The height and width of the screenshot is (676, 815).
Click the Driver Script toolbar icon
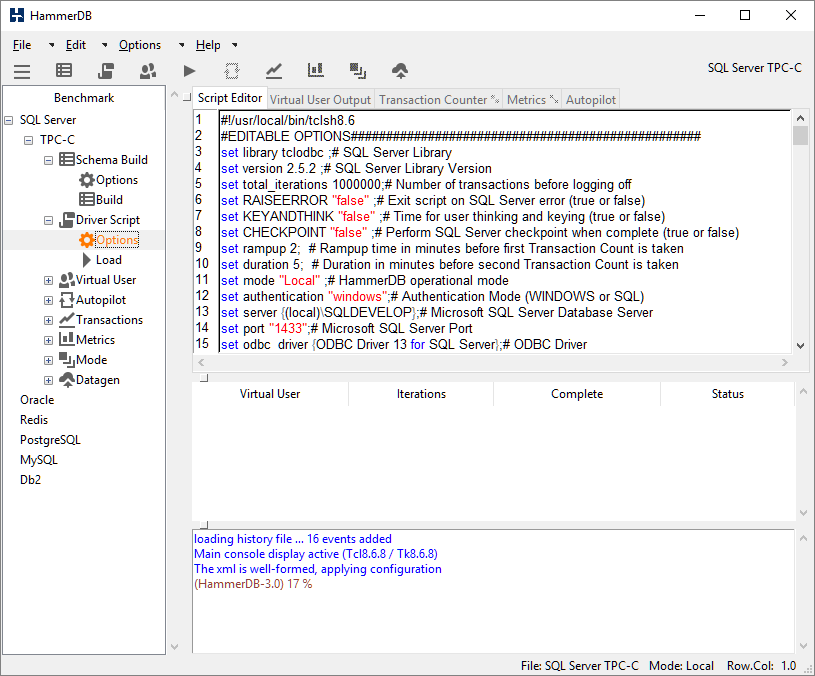tap(106, 71)
